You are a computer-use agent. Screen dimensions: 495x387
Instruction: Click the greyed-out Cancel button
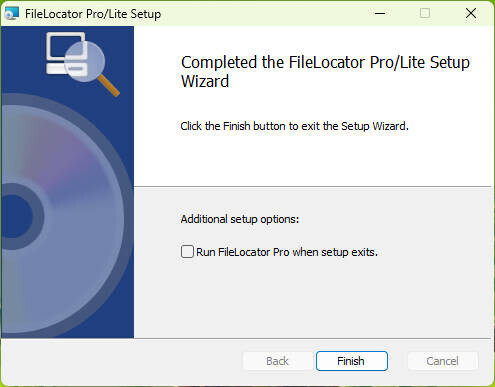(x=442, y=361)
